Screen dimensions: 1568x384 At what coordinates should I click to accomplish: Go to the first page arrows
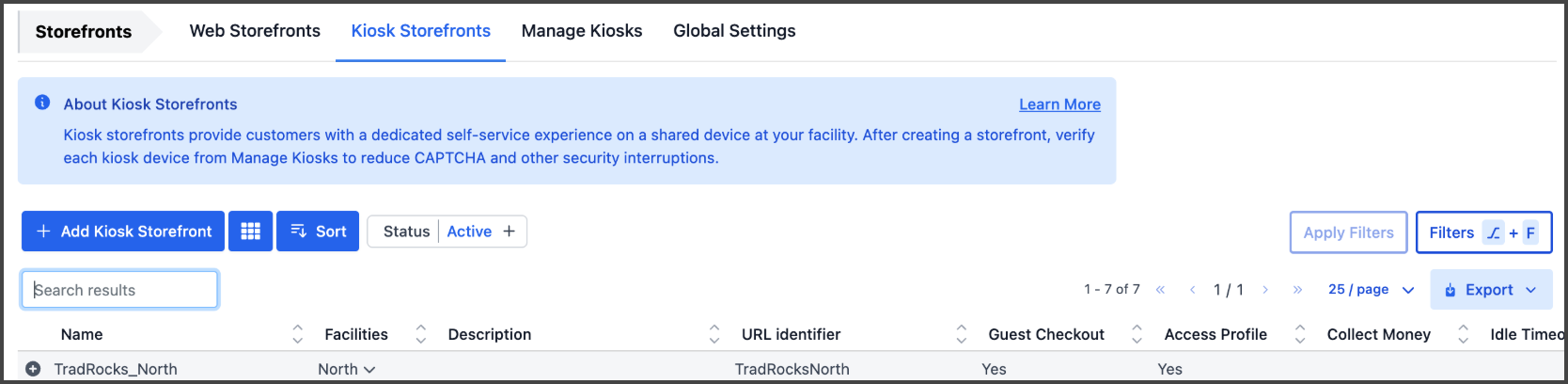[1160, 290]
